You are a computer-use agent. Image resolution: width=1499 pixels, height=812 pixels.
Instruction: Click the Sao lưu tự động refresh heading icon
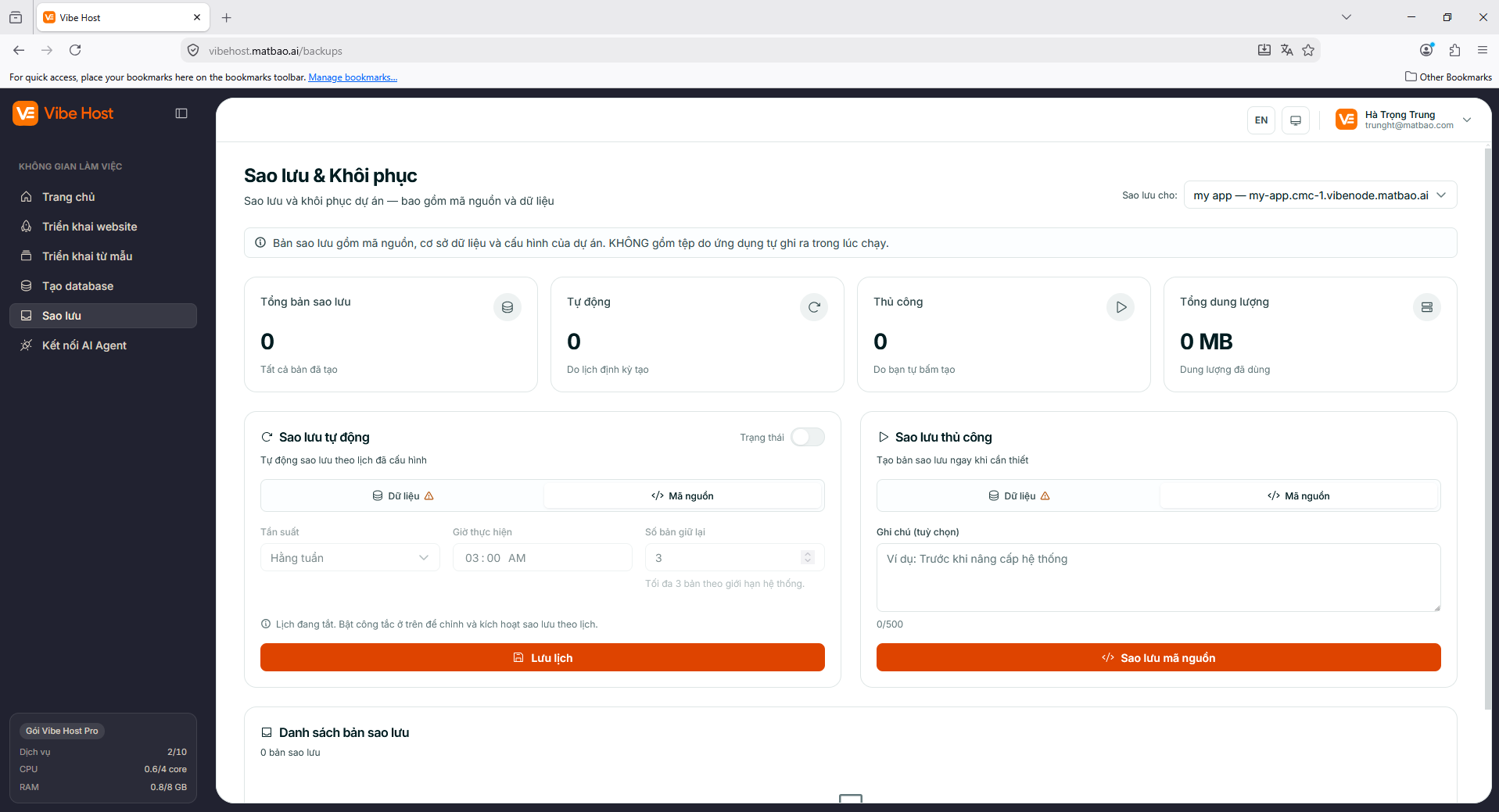point(267,437)
